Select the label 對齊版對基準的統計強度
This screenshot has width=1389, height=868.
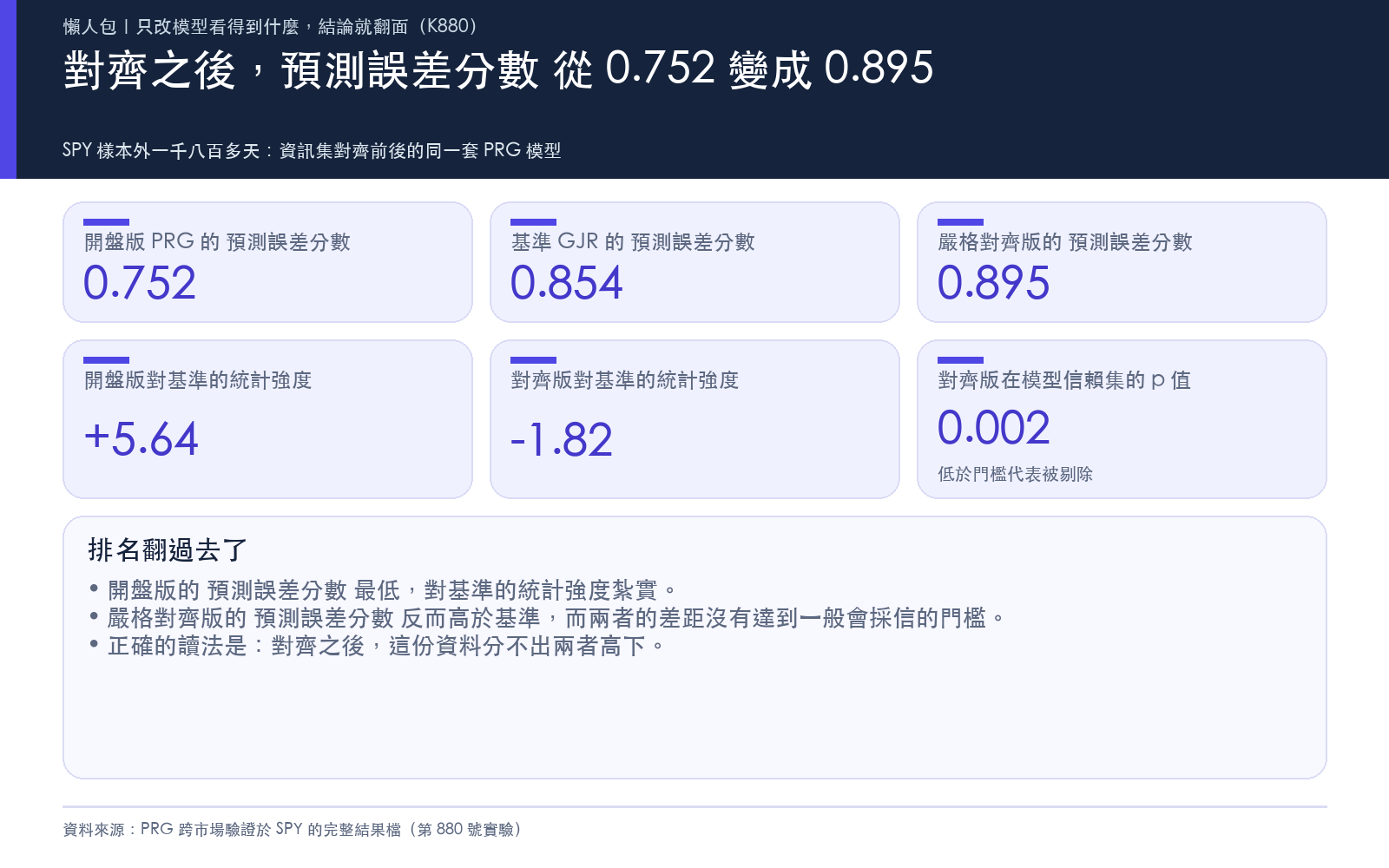click(625, 380)
